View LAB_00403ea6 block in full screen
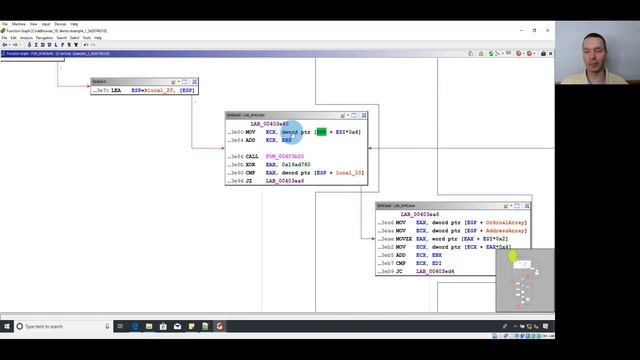The width and height of the screenshot is (640, 360). coord(517,206)
